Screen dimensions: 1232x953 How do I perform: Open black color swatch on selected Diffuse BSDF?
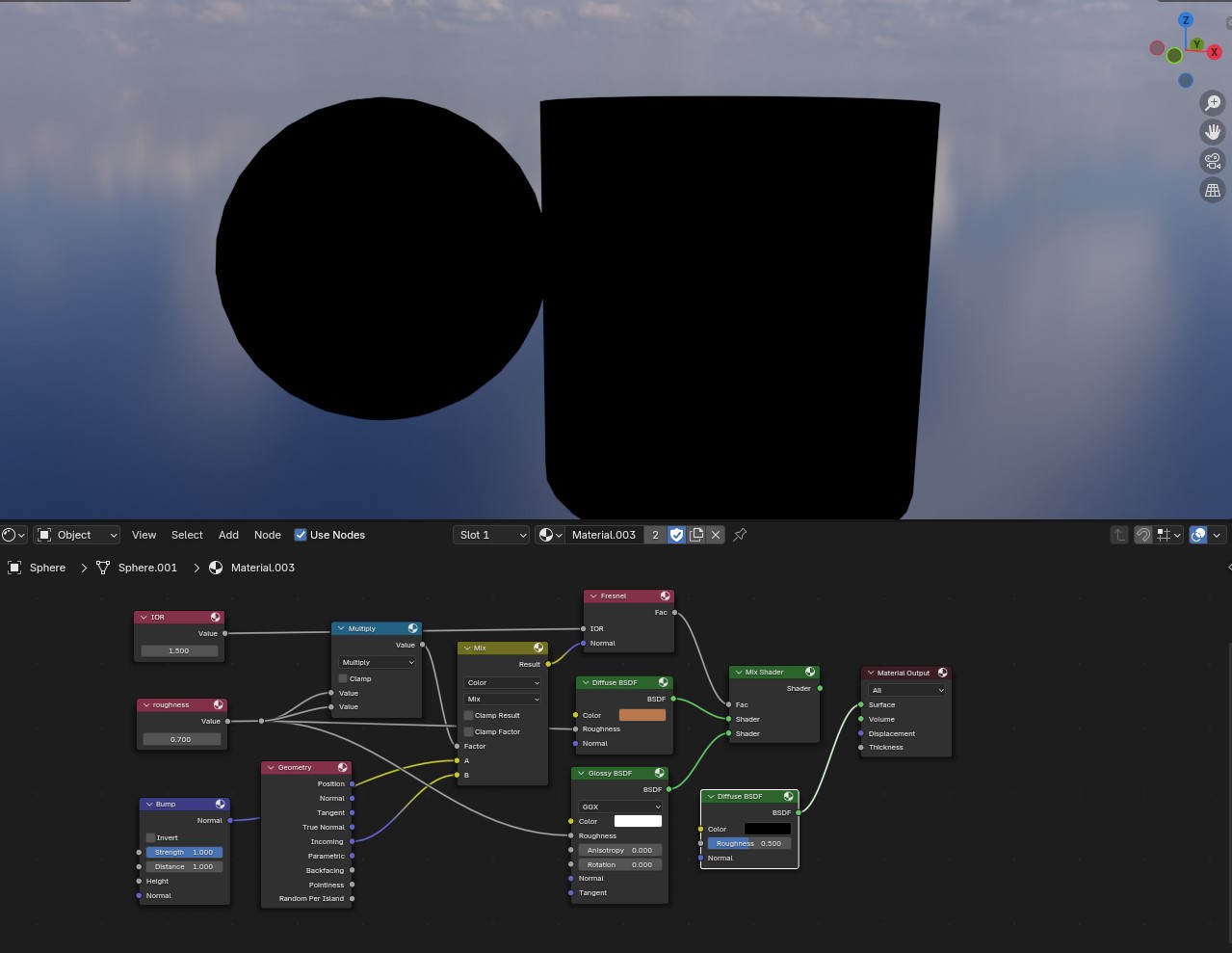point(768,829)
